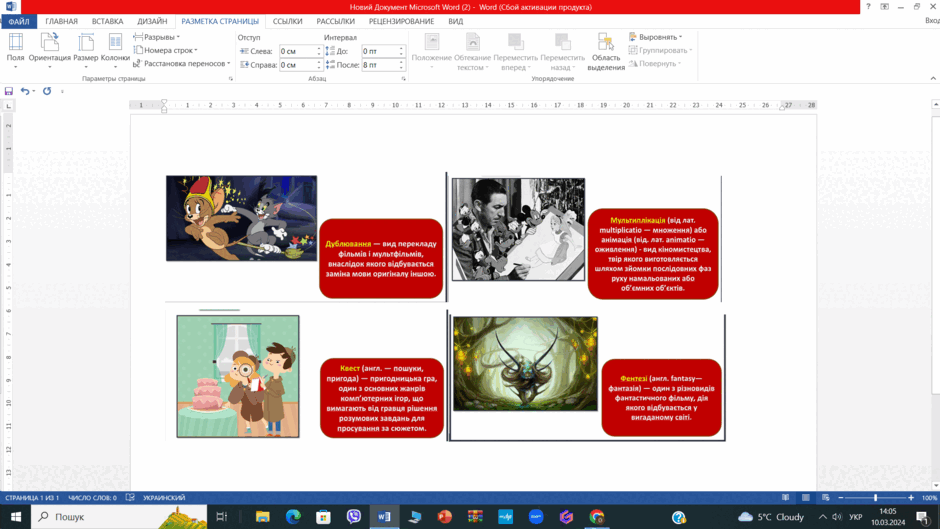Select the detective kids cake illustration
This screenshot has width=940, height=529.
238,376
